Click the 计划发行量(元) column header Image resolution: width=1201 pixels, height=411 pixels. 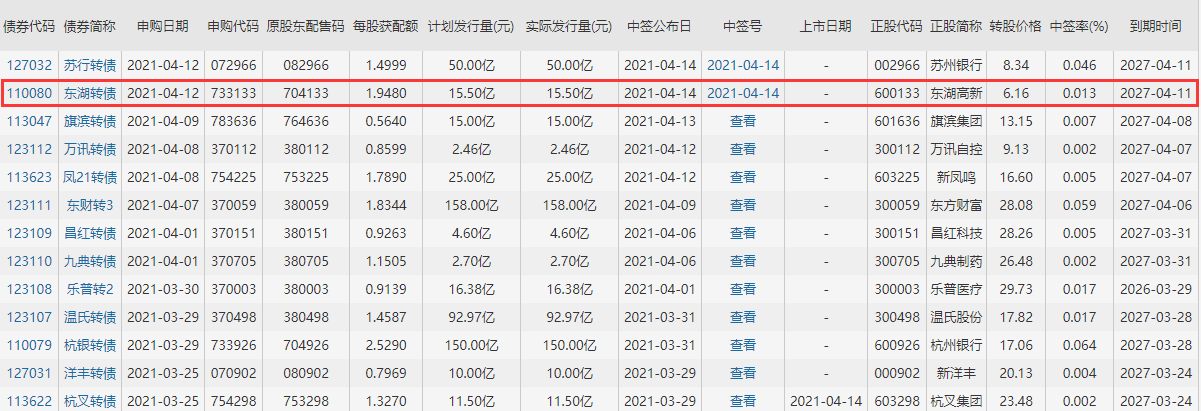(x=471, y=27)
